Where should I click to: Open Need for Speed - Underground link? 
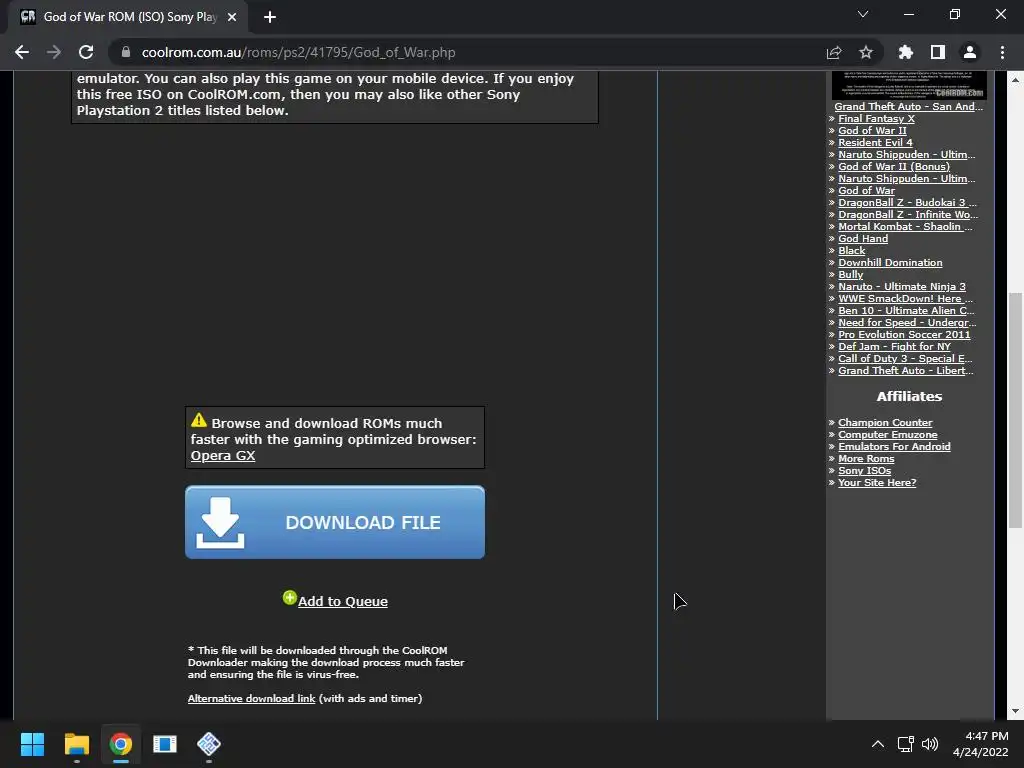[x=908, y=322]
